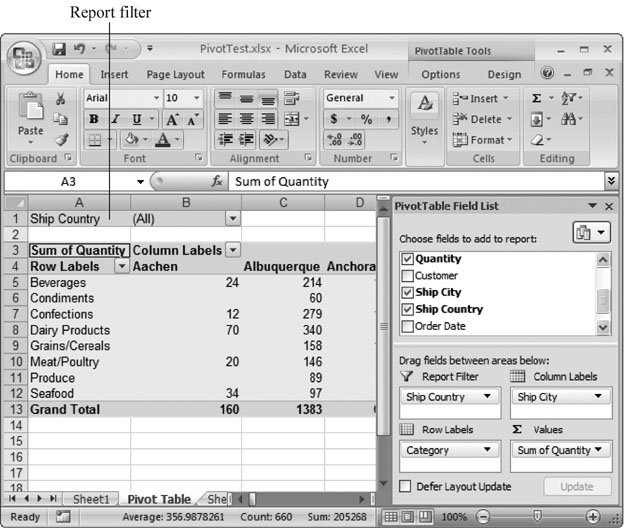This screenshot has width=624, height=528.
Task: Switch to the Sheet1 worksheet tab
Action: (x=90, y=499)
